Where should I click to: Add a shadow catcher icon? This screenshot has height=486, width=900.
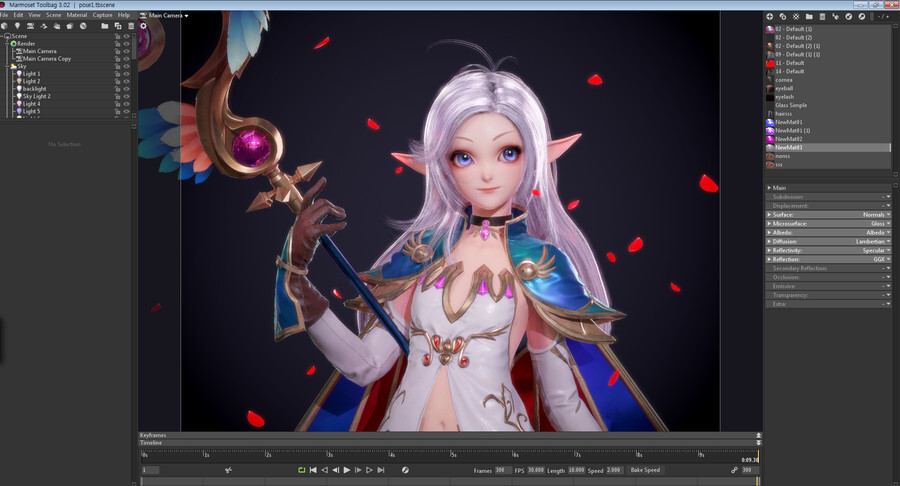(70, 26)
